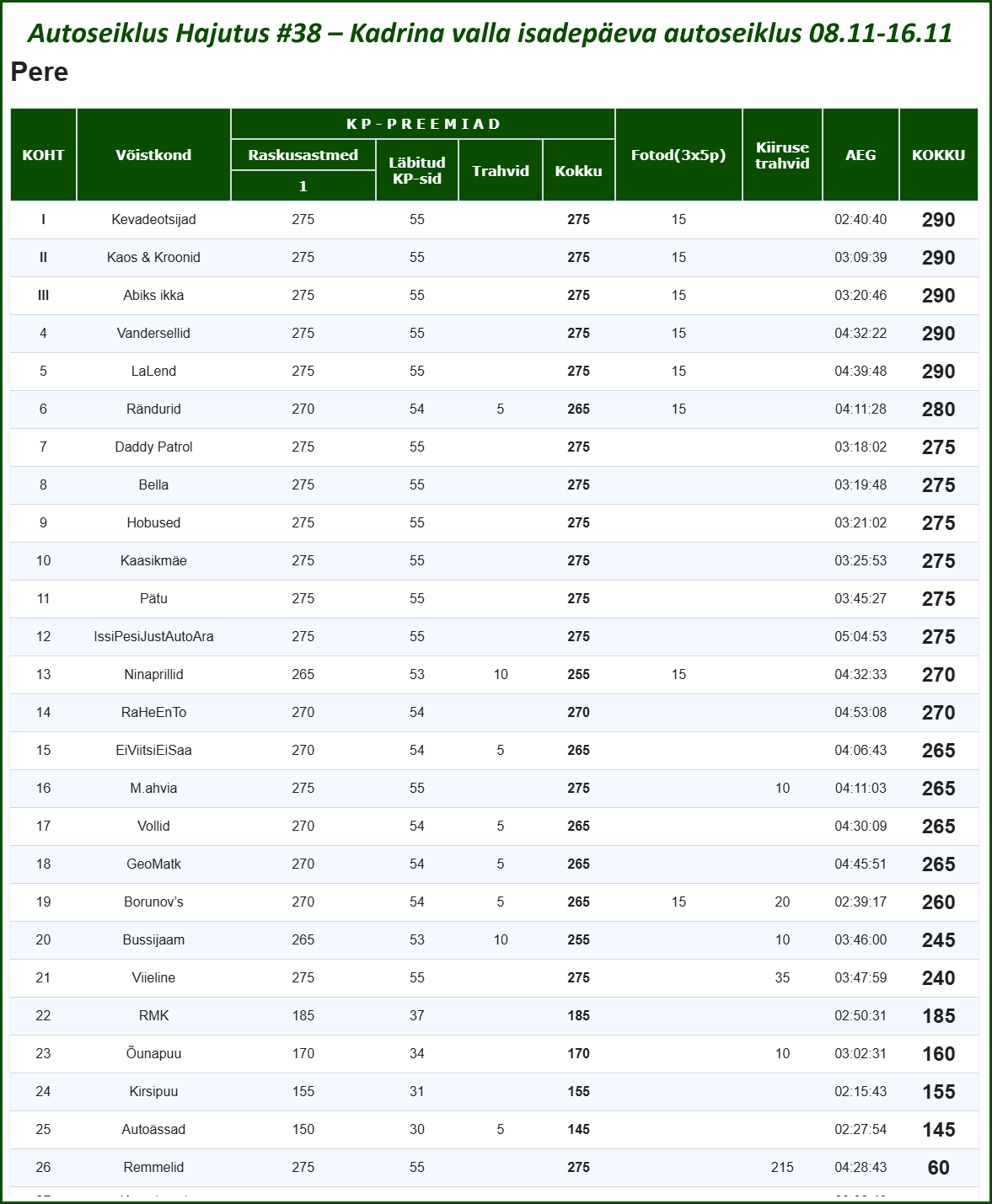This screenshot has height=1204, width=992.
Task: Click the Kiiruse trahvid header
Action: point(782,155)
